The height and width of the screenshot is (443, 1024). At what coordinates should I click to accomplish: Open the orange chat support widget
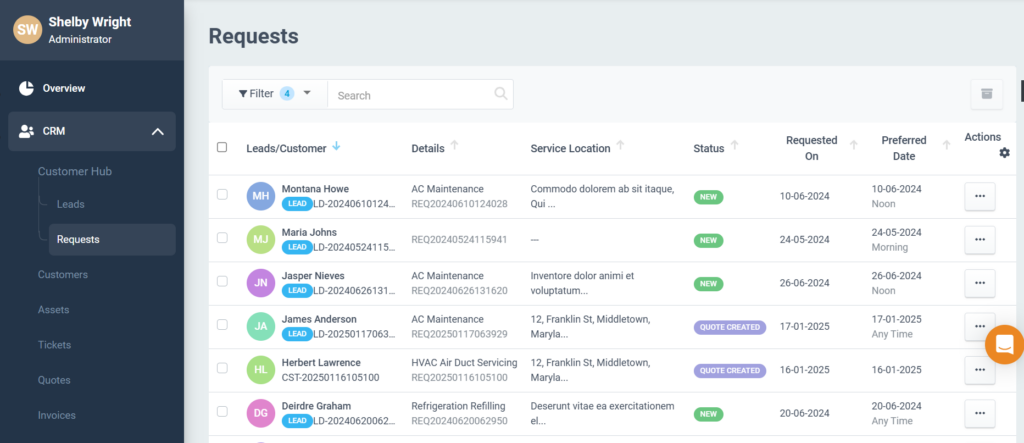(1003, 344)
